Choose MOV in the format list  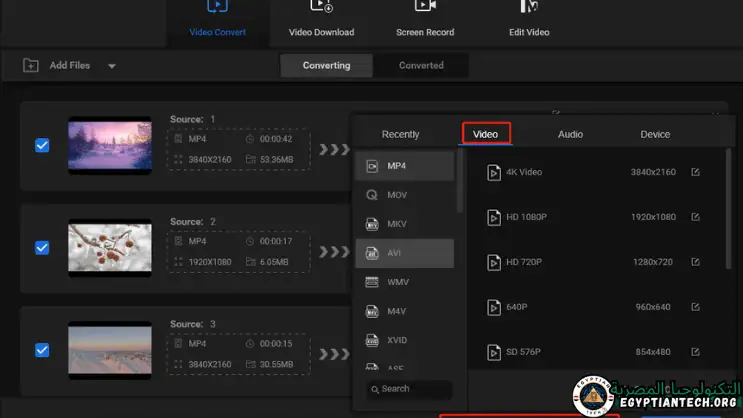coord(405,195)
